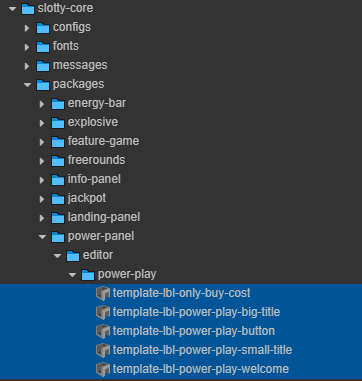Collapse the power-panel folder arrow
Image resolution: width=362 pixels, height=381 pixels.
click(x=43, y=237)
